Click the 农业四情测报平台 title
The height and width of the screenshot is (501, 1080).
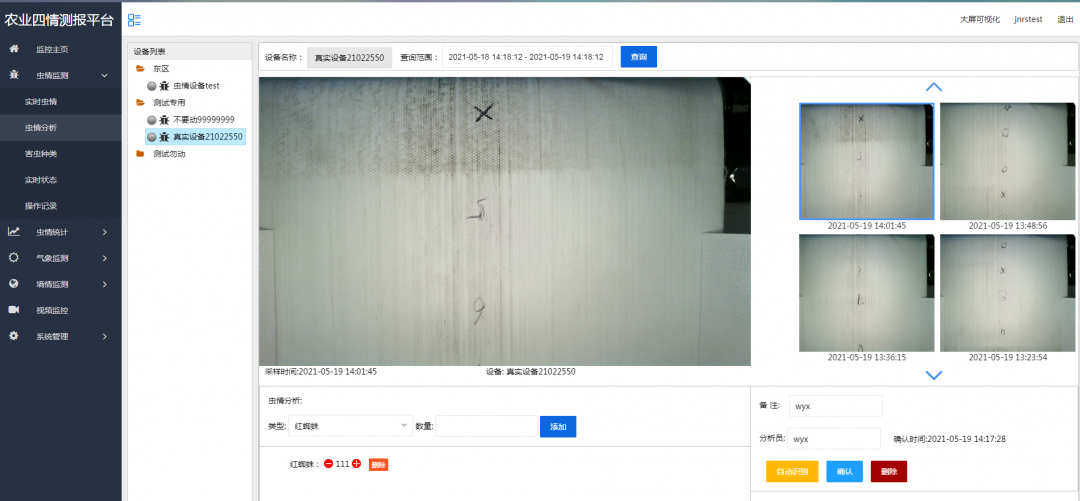click(59, 20)
